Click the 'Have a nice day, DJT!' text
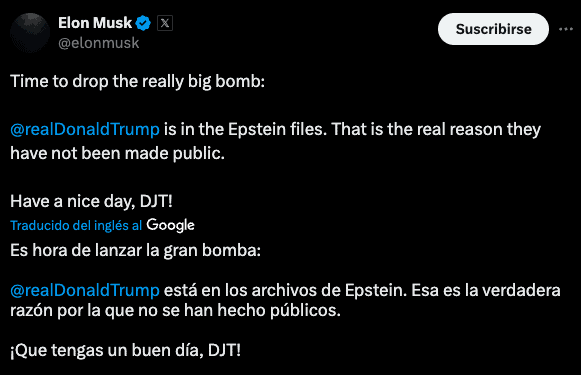Image resolution: width=581 pixels, height=375 pixels. click(x=92, y=202)
